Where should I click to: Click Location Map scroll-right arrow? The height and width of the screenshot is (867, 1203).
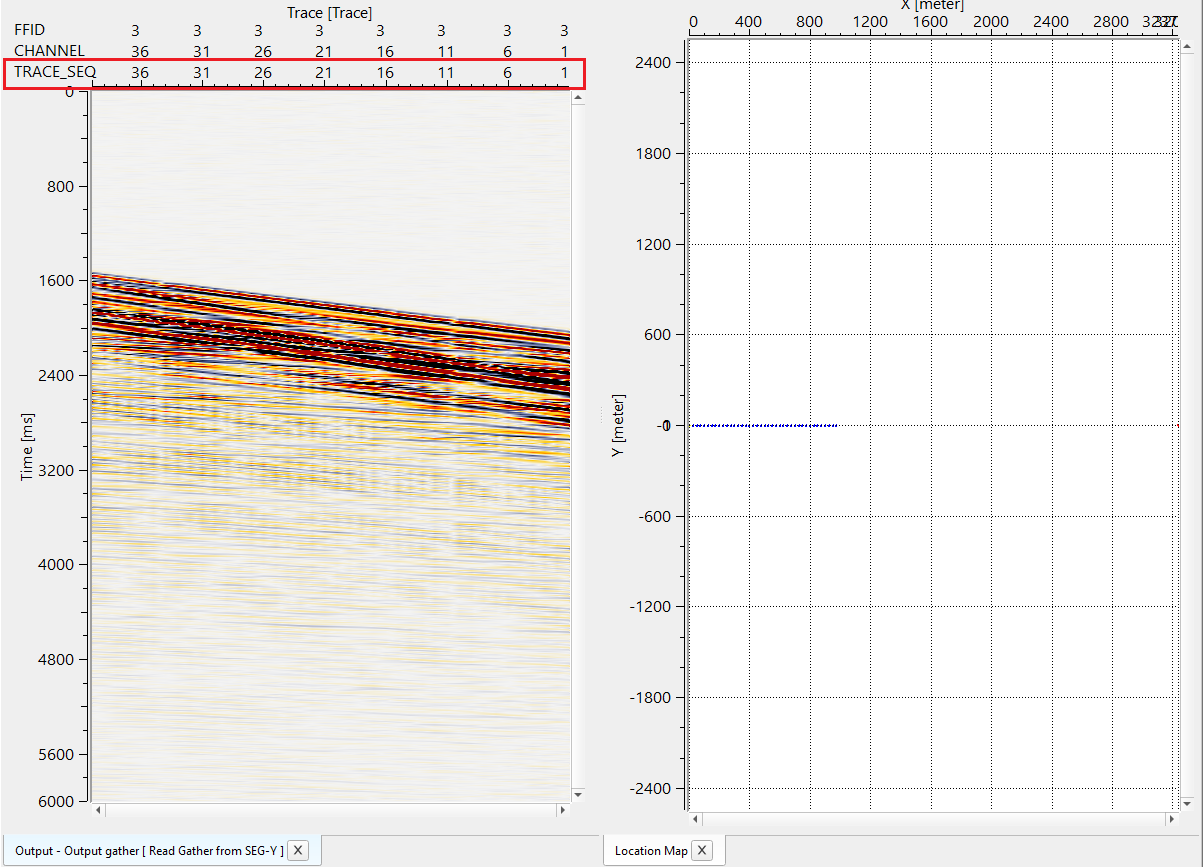point(1169,819)
